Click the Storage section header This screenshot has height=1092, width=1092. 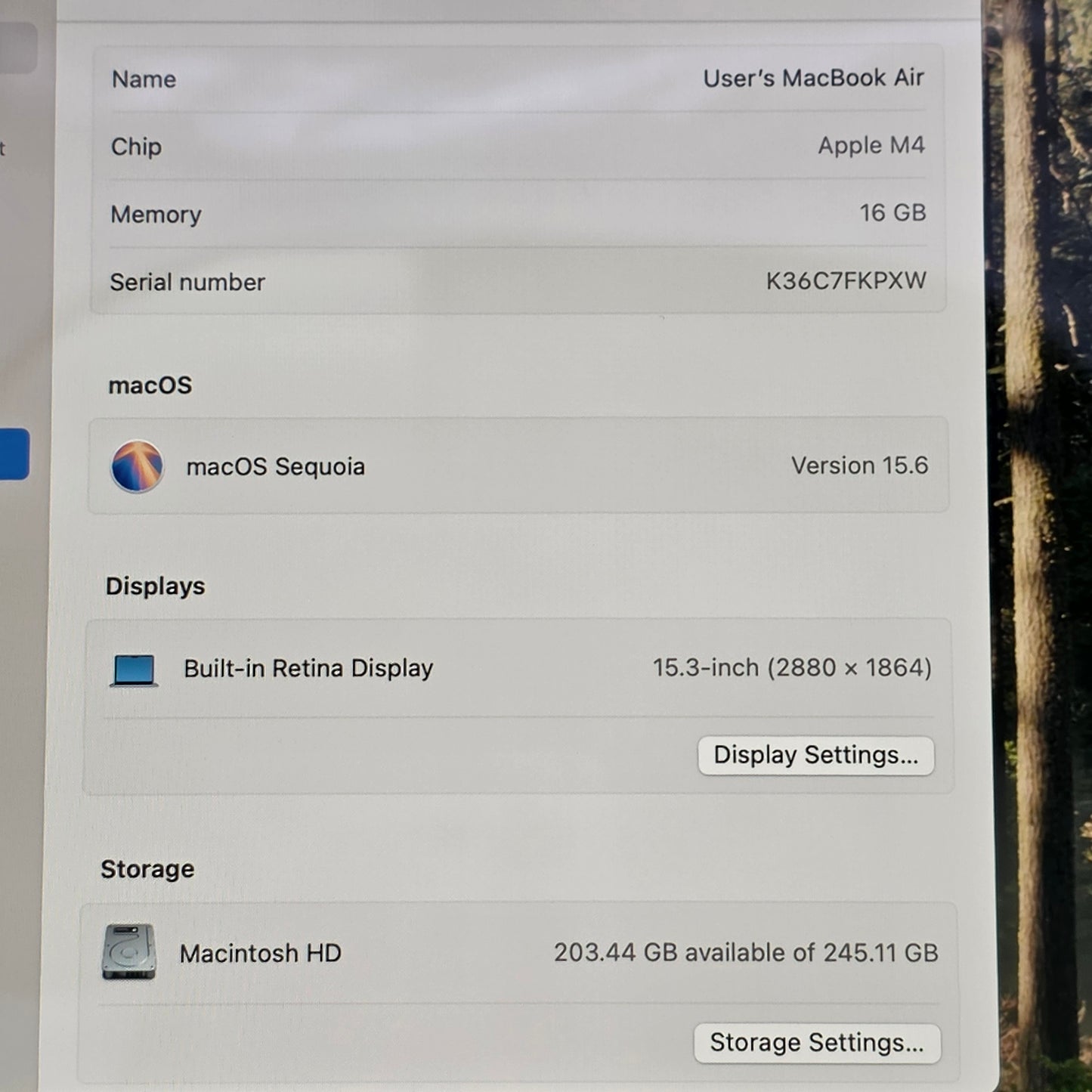(146, 868)
